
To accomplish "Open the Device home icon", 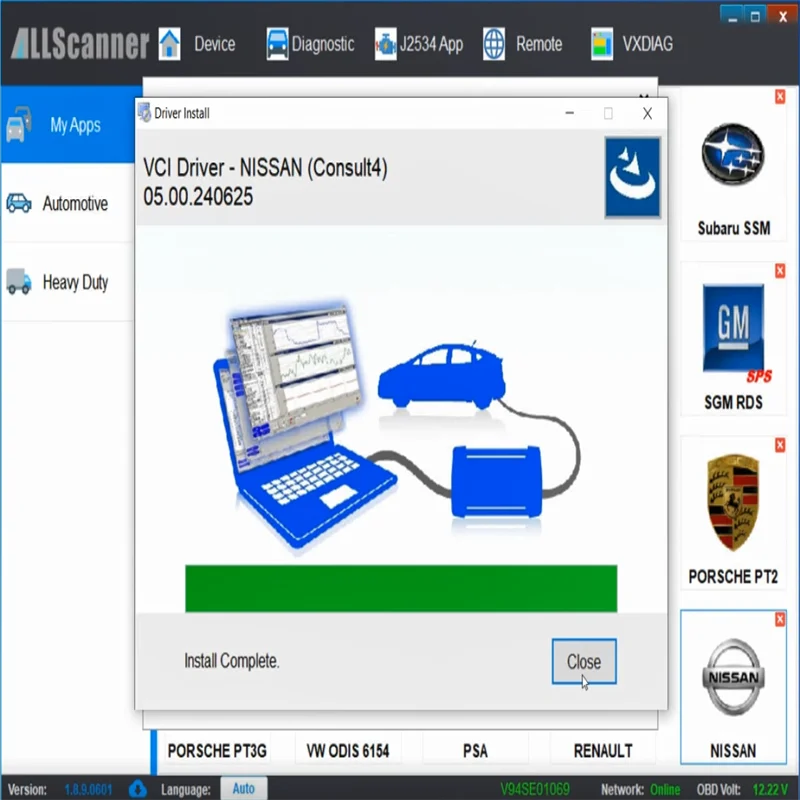I will [x=169, y=44].
